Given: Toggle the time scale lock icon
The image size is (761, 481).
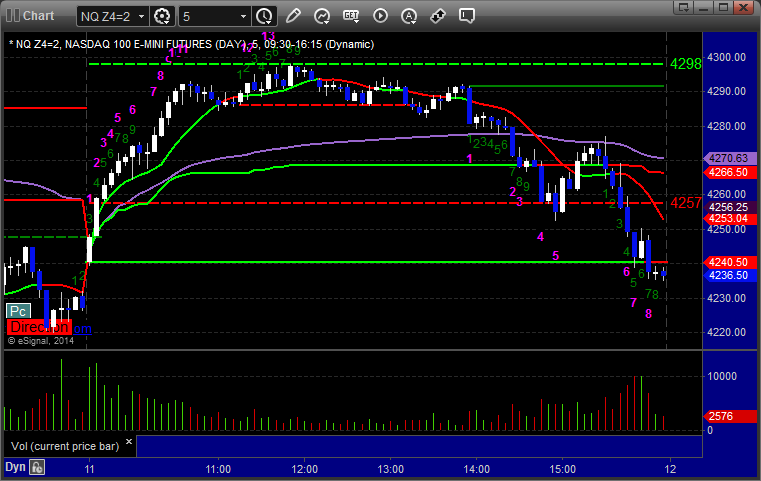Looking at the screenshot, I should (x=37, y=467).
